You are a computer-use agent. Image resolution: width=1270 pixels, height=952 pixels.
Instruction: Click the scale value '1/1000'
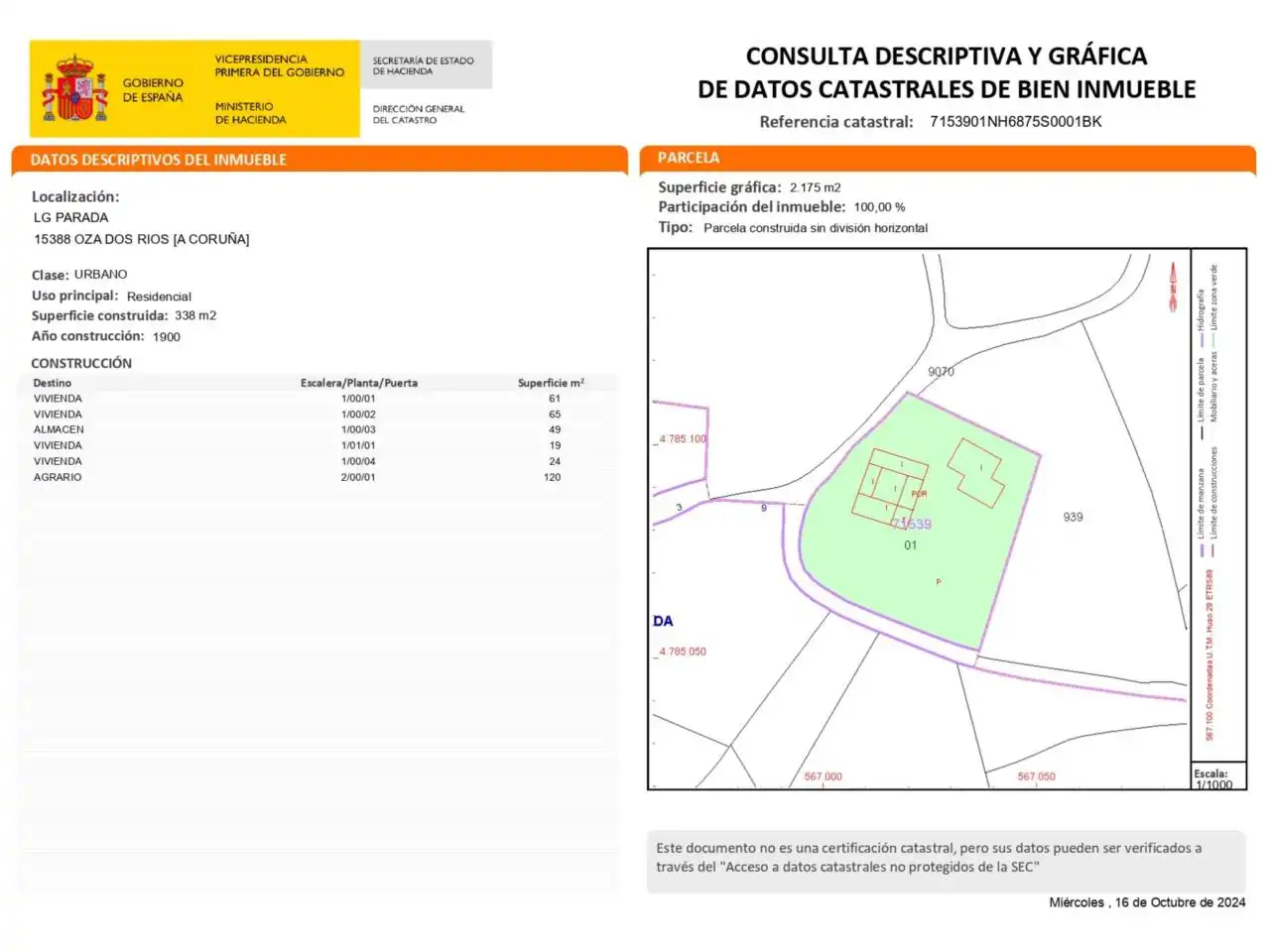(1213, 784)
